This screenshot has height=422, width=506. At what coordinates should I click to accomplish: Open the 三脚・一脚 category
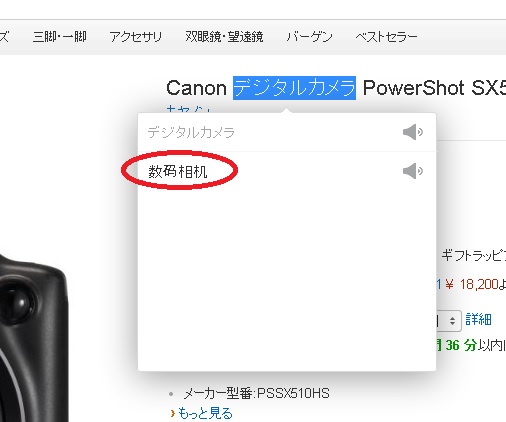(60, 36)
